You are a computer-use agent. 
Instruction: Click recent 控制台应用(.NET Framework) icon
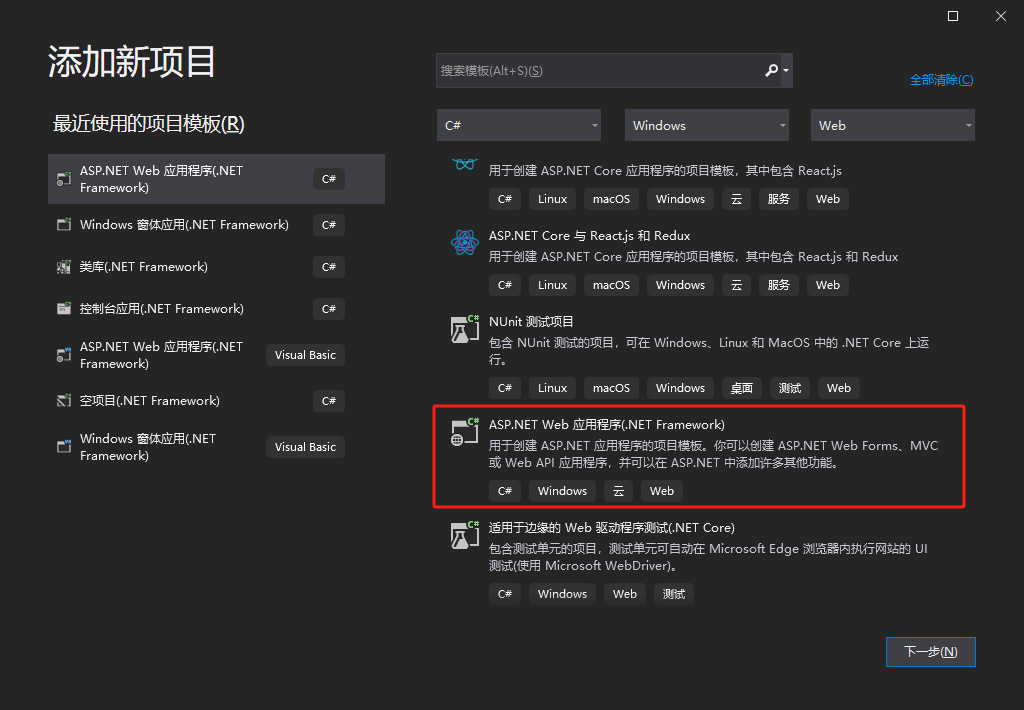(x=64, y=308)
